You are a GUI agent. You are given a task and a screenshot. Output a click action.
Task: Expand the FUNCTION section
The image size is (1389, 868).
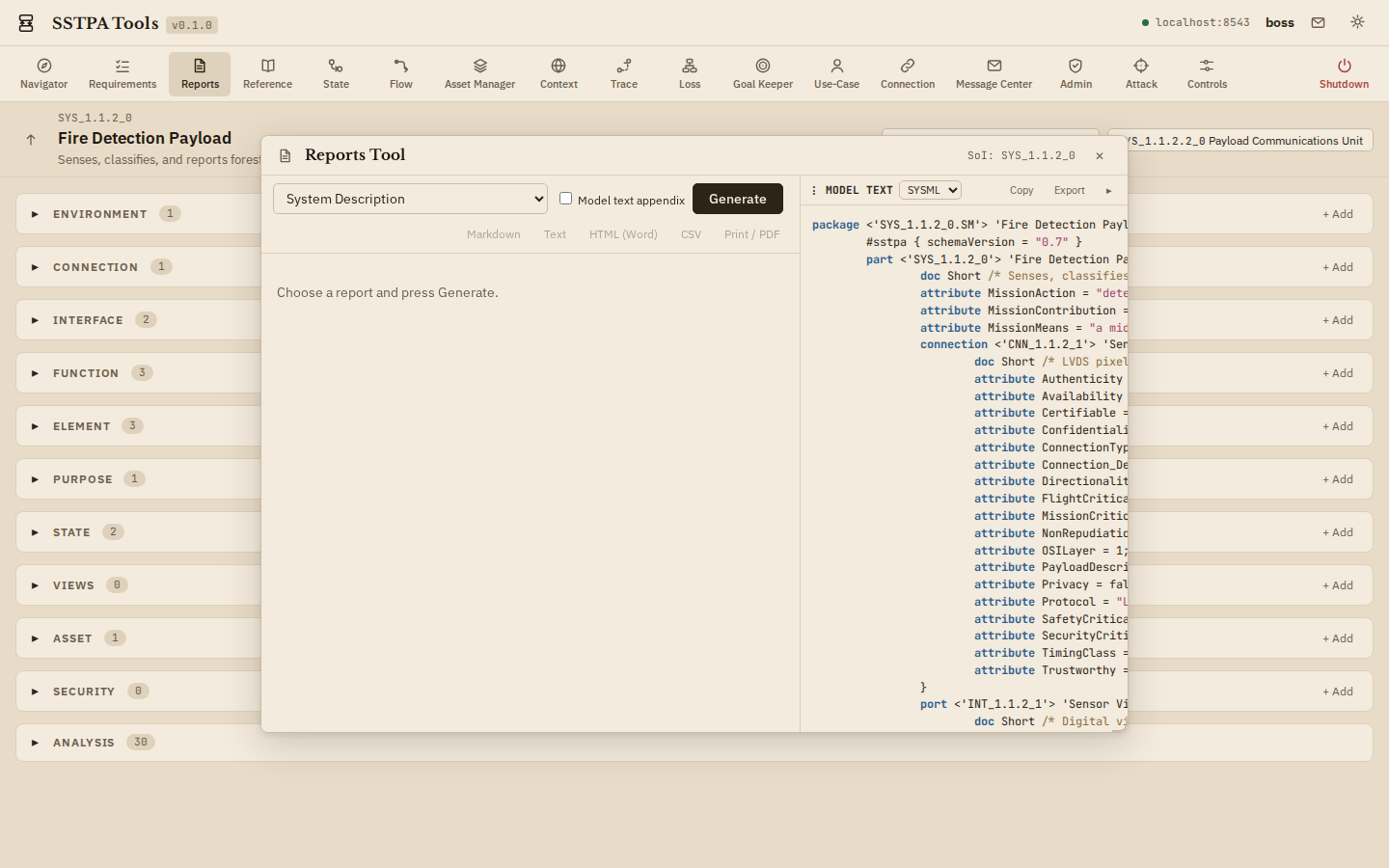coord(35,373)
